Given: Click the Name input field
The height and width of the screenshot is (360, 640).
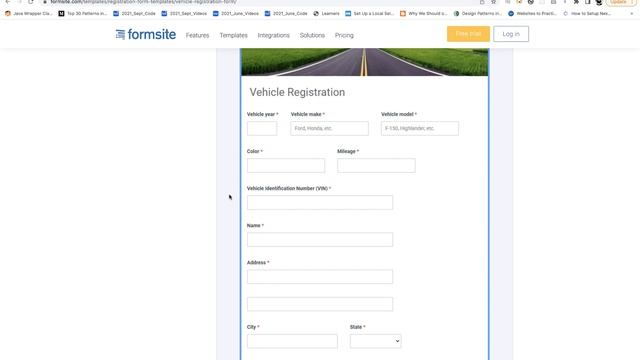Looking at the screenshot, I should [320, 240].
